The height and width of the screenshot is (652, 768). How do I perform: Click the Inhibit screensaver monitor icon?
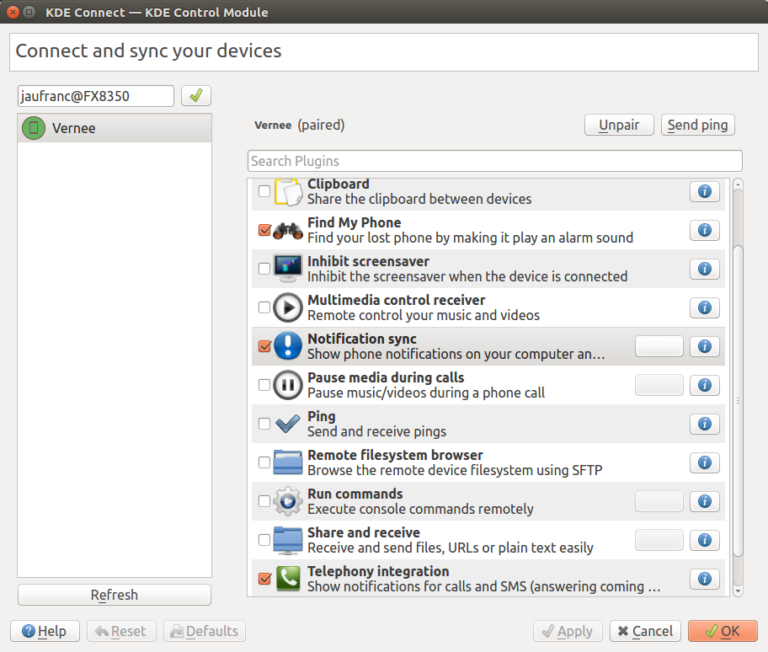[x=288, y=268]
